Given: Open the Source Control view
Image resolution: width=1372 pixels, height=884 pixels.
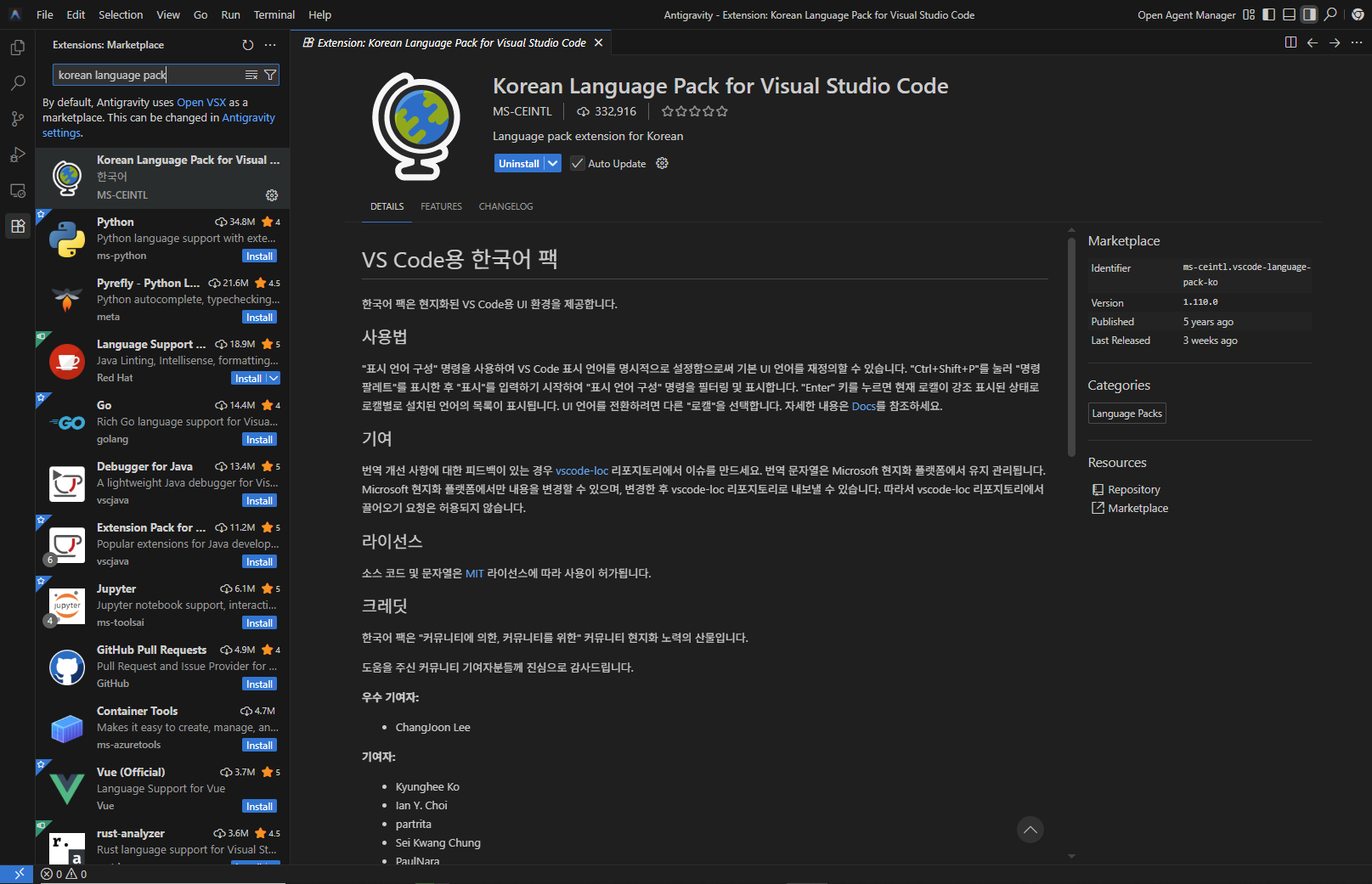Looking at the screenshot, I should tap(17, 119).
